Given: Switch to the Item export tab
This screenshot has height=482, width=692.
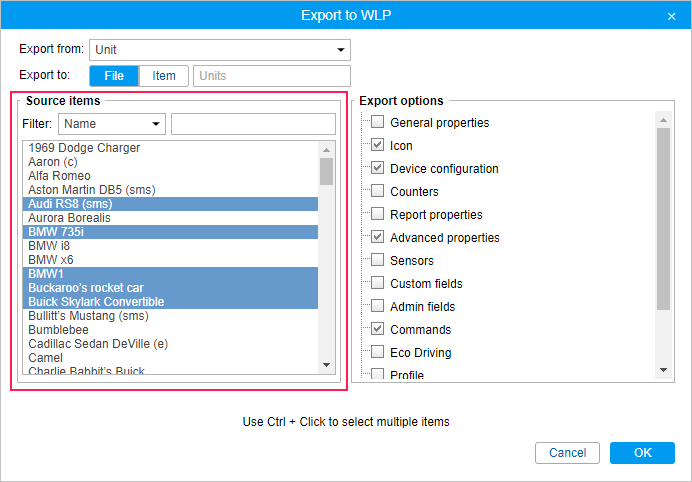Looking at the screenshot, I should [x=164, y=76].
